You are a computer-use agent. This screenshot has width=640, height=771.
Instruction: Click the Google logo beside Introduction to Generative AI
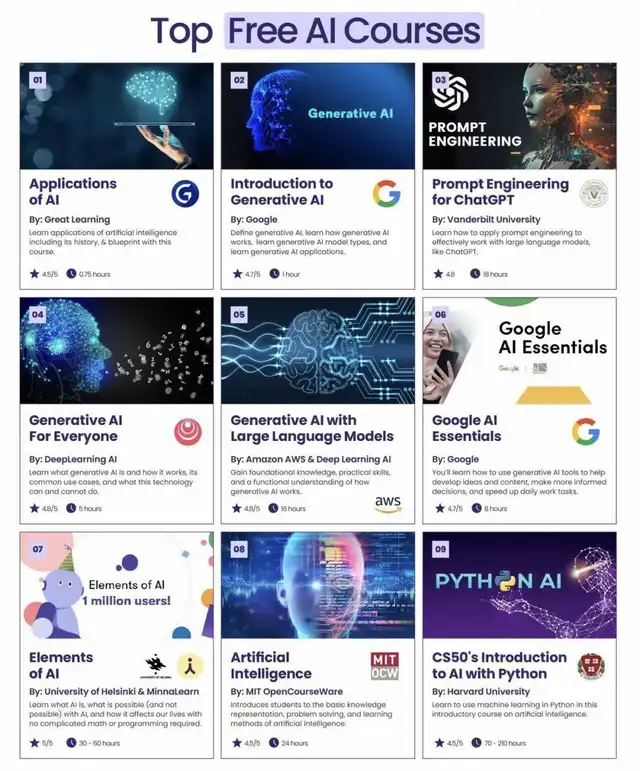coord(386,194)
